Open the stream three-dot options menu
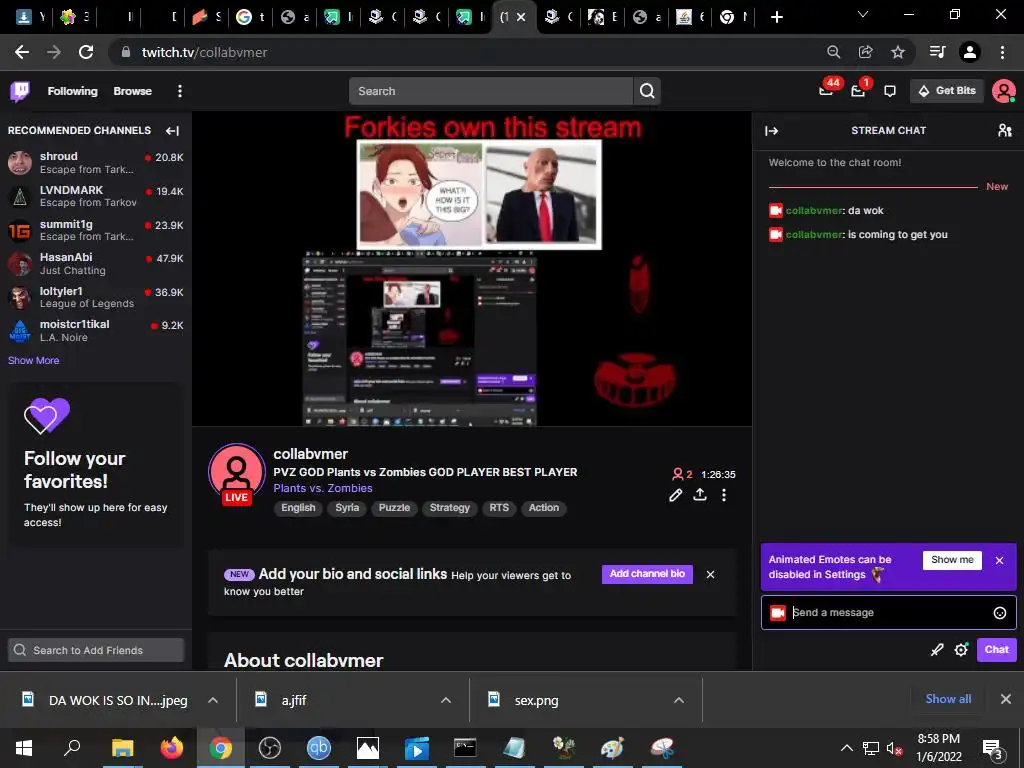The width and height of the screenshot is (1024, 768). 724,495
